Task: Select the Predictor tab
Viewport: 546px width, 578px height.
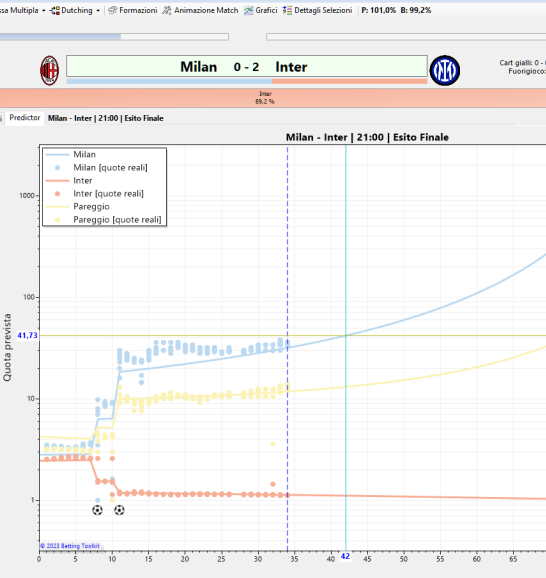Action: 25,118
